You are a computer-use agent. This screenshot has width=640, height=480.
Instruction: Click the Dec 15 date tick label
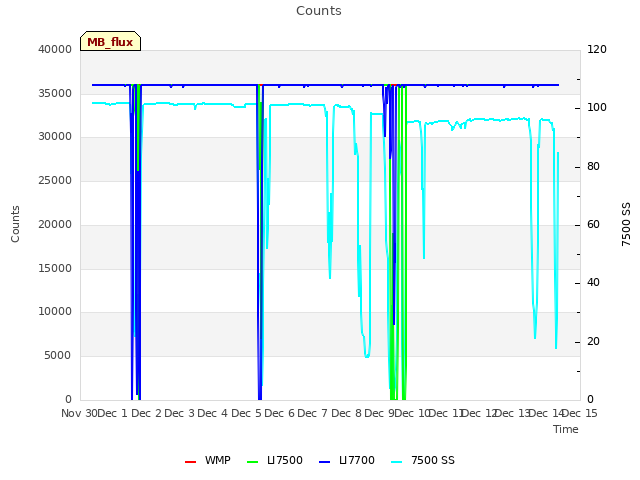pos(580,413)
